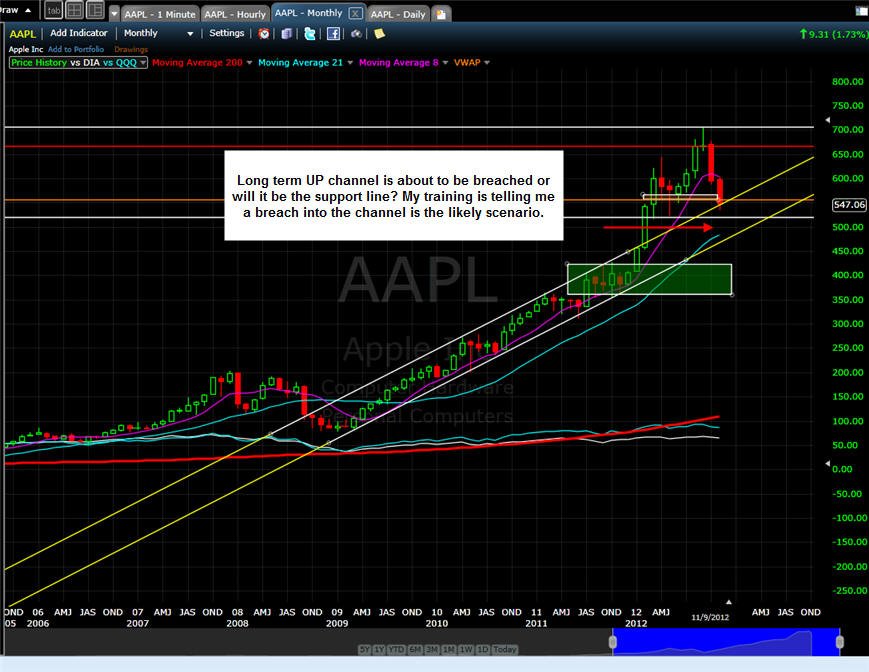The width and height of the screenshot is (869, 672).
Task: Open the tab list dropdown arrow
Action: tap(114, 14)
